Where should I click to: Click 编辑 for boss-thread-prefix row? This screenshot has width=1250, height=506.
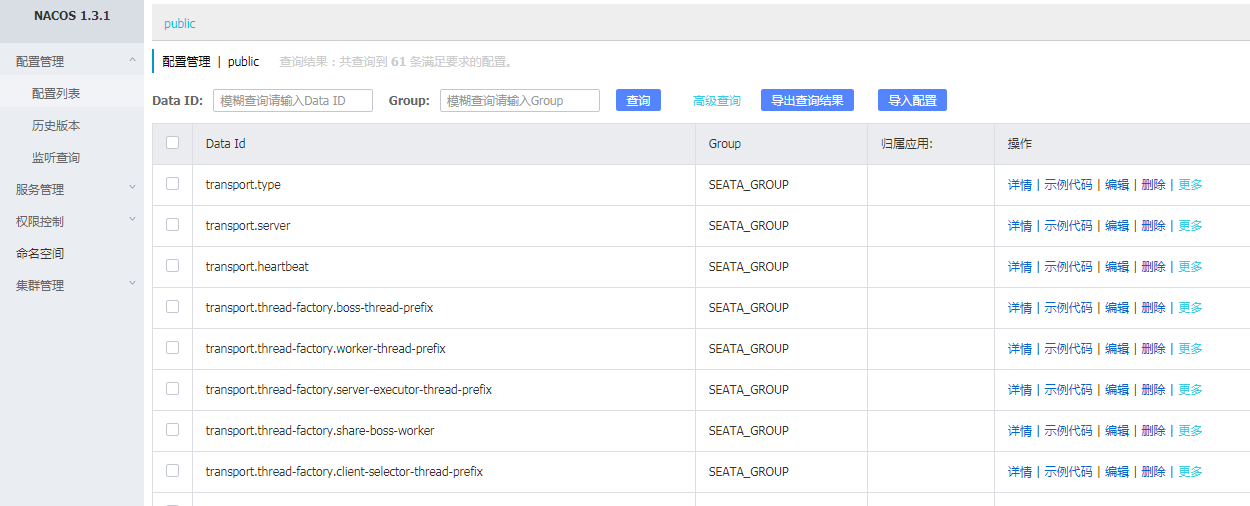pos(1117,308)
